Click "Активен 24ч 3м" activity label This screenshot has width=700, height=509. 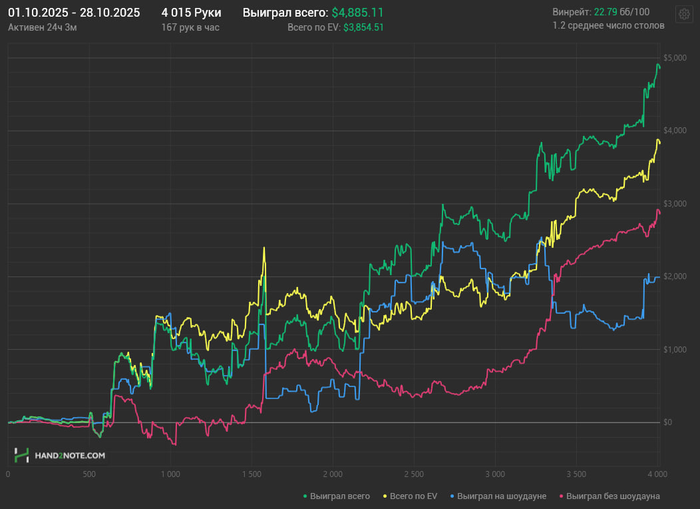pyautogui.click(x=40, y=27)
